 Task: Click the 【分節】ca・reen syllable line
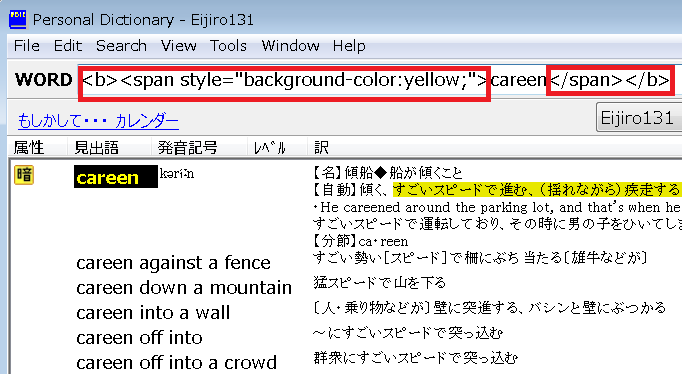tap(360, 241)
